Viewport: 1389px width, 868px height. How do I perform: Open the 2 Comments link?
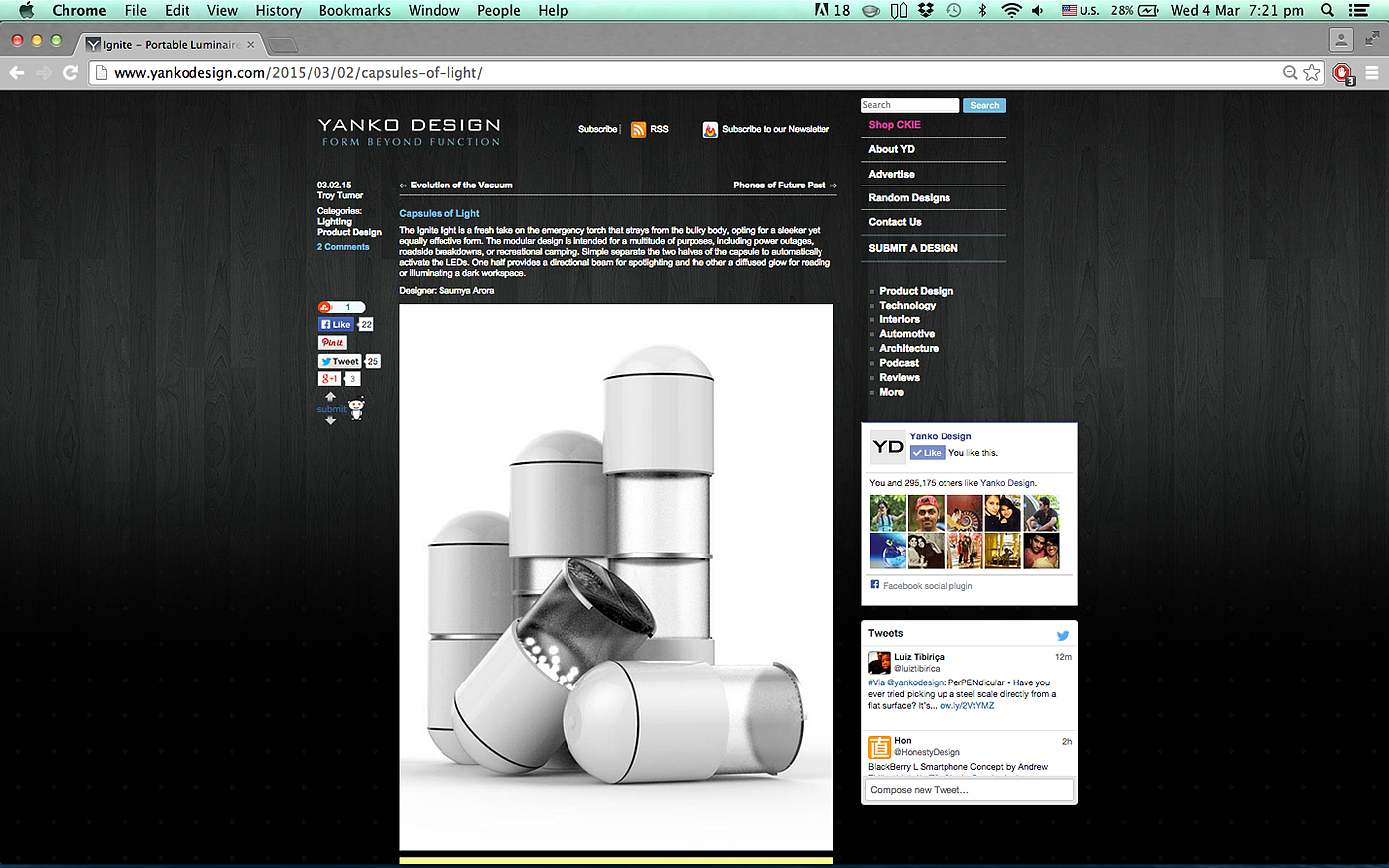[x=343, y=247]
